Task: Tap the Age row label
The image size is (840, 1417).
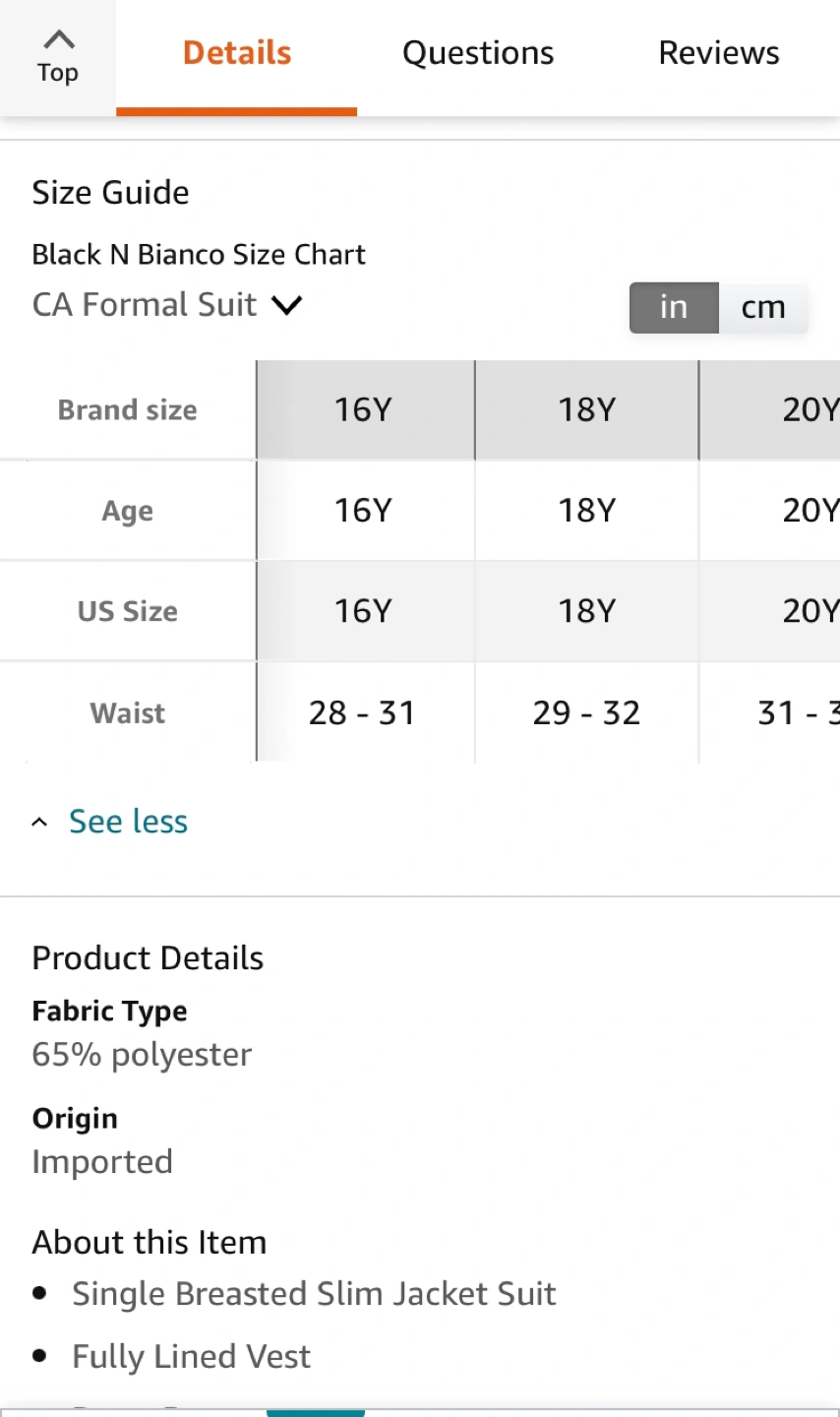Action: 128,512
